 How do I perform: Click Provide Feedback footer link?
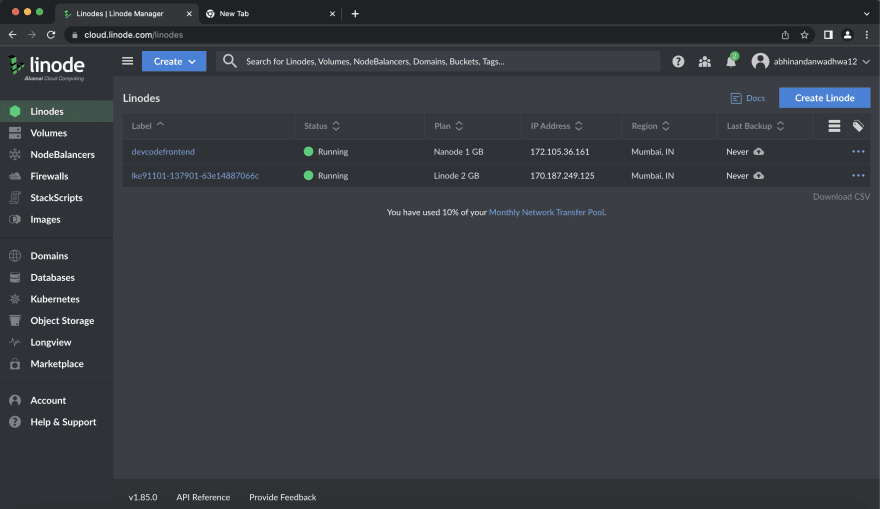[x=282, y=497]
